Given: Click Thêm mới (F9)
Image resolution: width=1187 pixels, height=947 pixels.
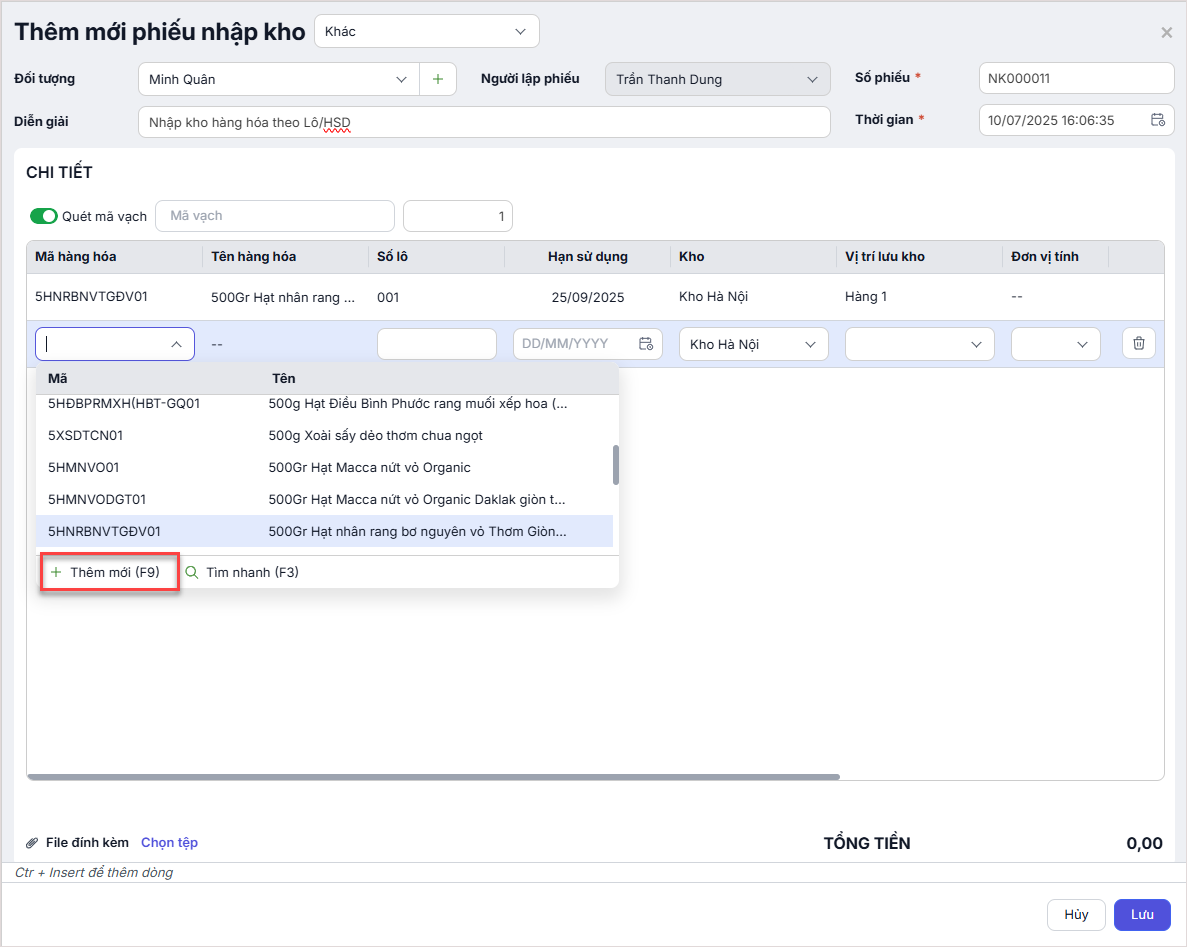Looking at the screenshot, I should pos(110,572).
